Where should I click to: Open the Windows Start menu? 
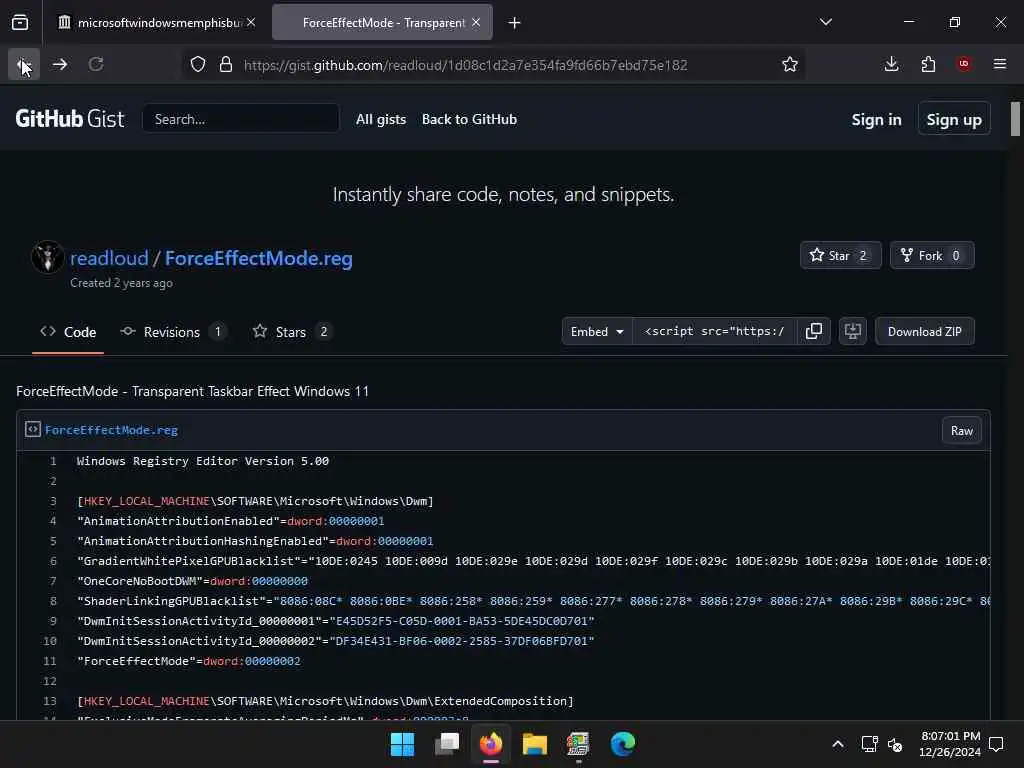[x=402, y=744]
